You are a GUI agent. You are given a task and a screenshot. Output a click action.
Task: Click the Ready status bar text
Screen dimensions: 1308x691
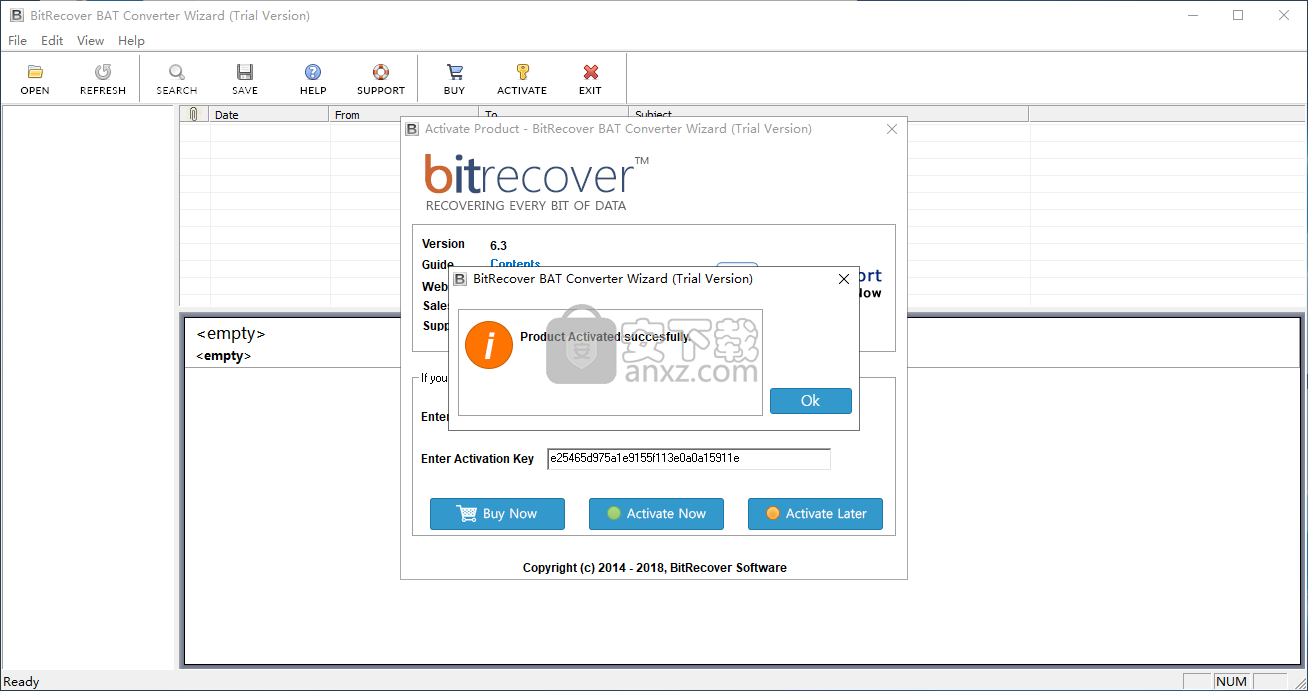click(x=22, y=682)
